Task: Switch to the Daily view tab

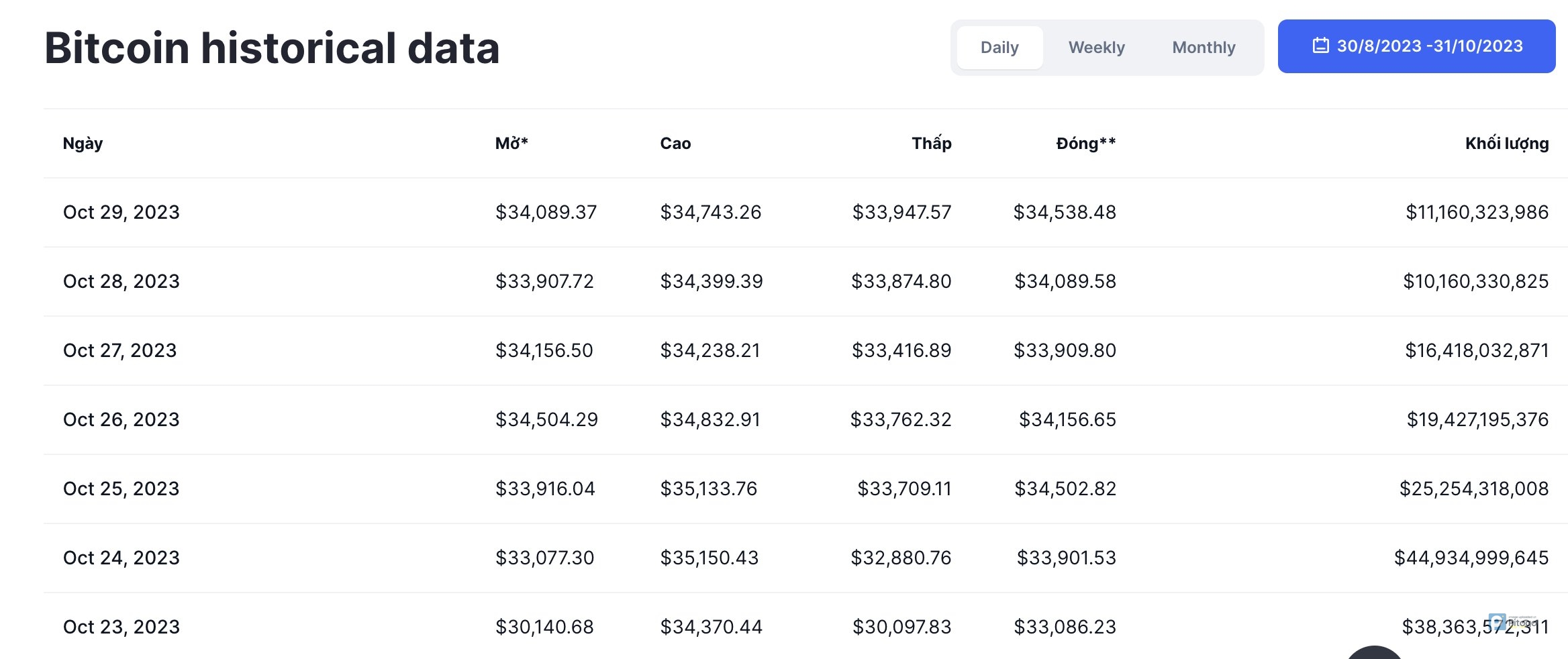Action: coord(999,48)
